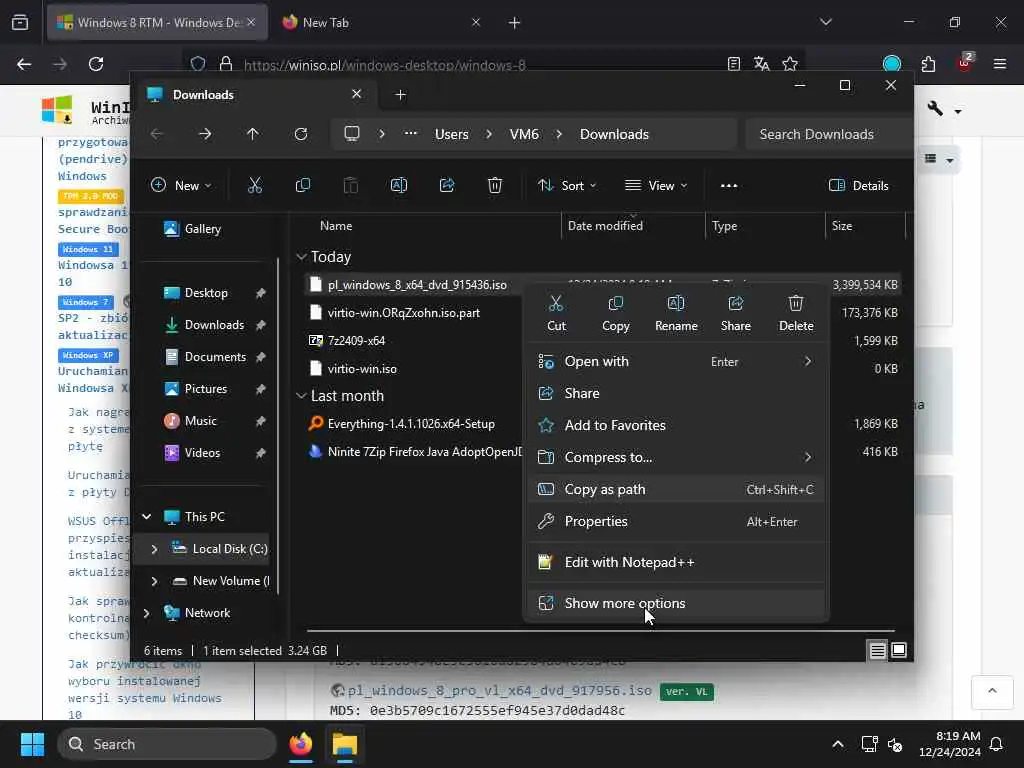The height and width of the screenshot is (768, 1024).
Task: Collapse the Last month group
Action: (301, 396)
